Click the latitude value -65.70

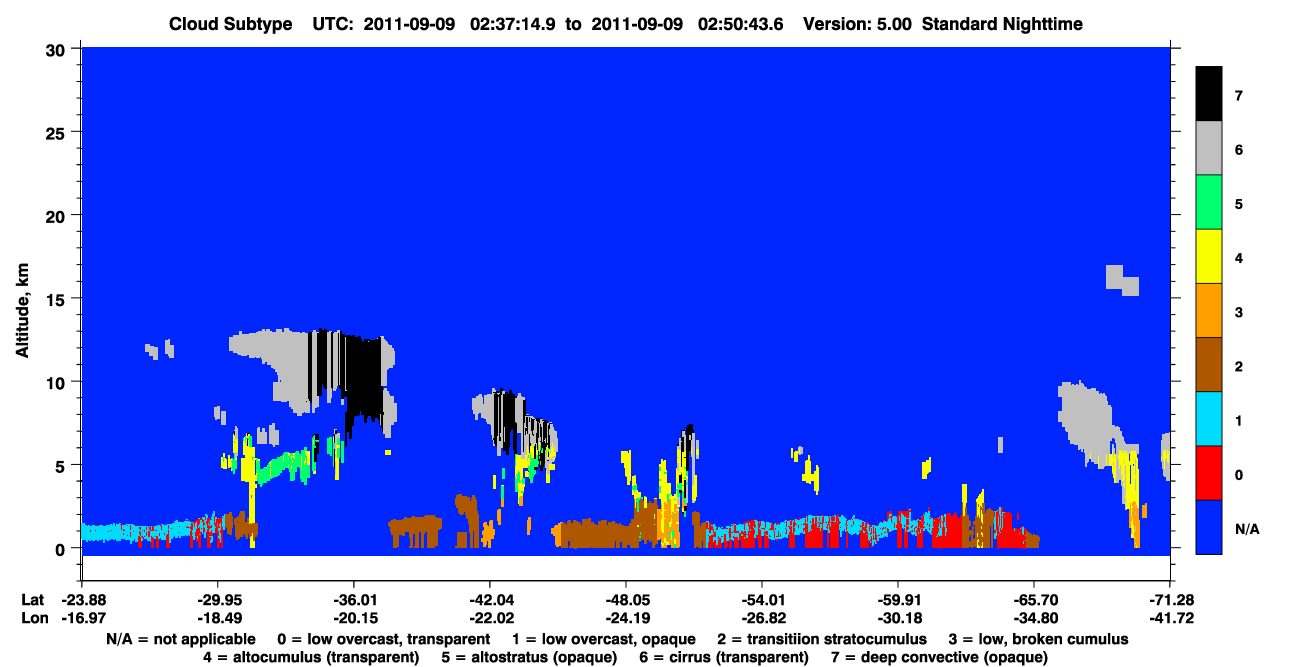[x=1033, y=599]
